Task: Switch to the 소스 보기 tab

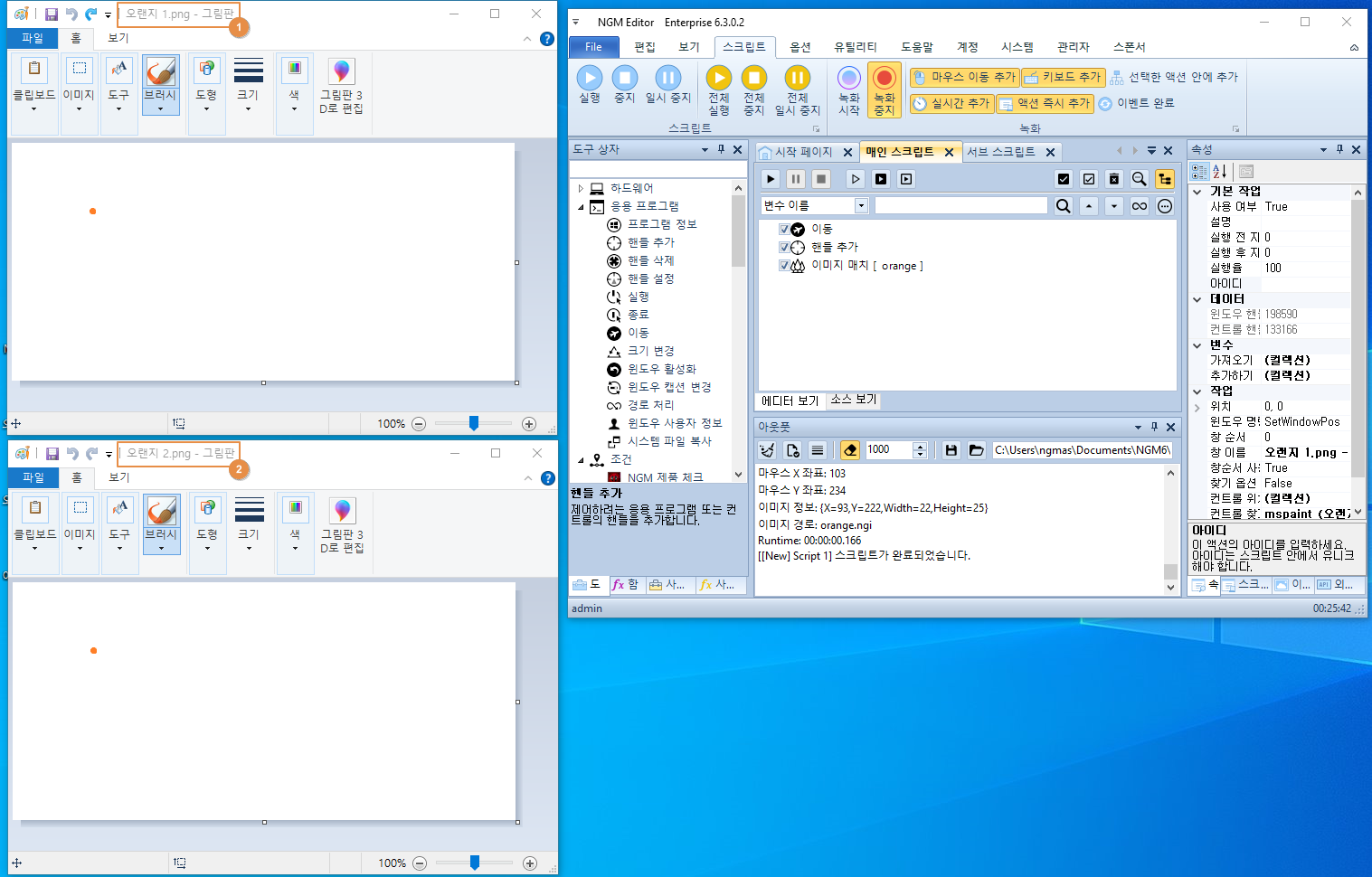Action: pos(853,400)
